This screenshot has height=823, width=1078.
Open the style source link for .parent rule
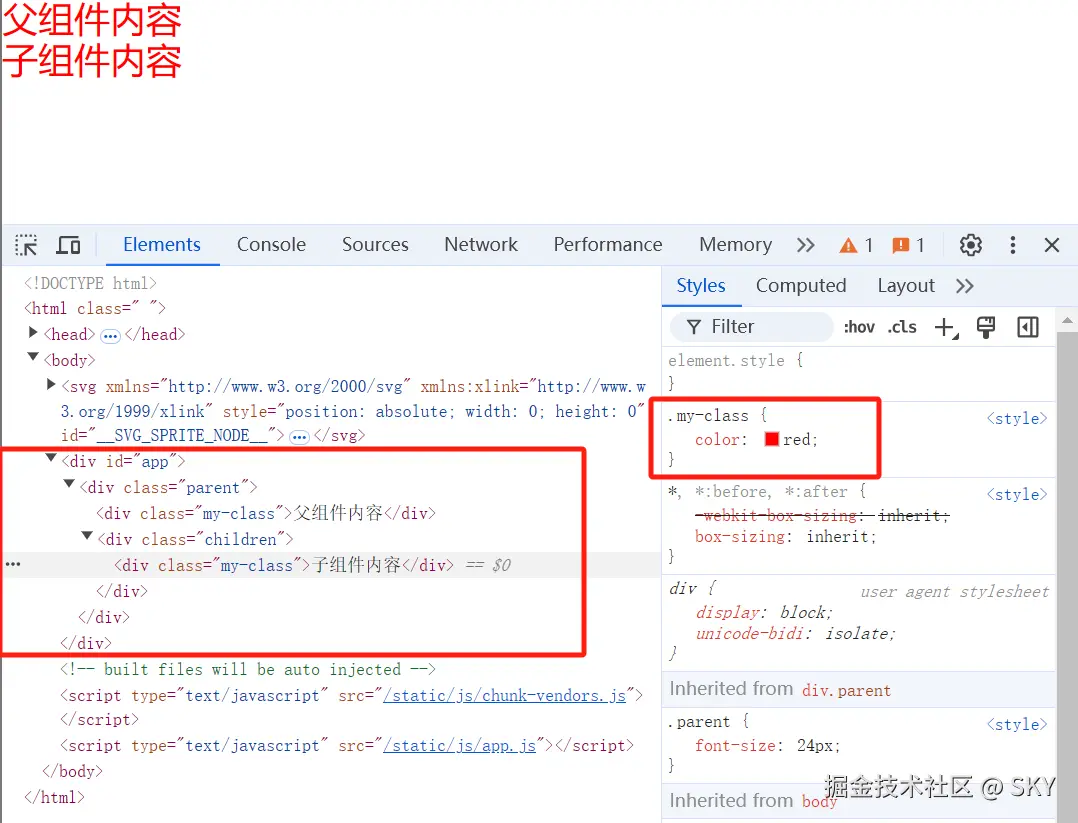(1017, 724)
